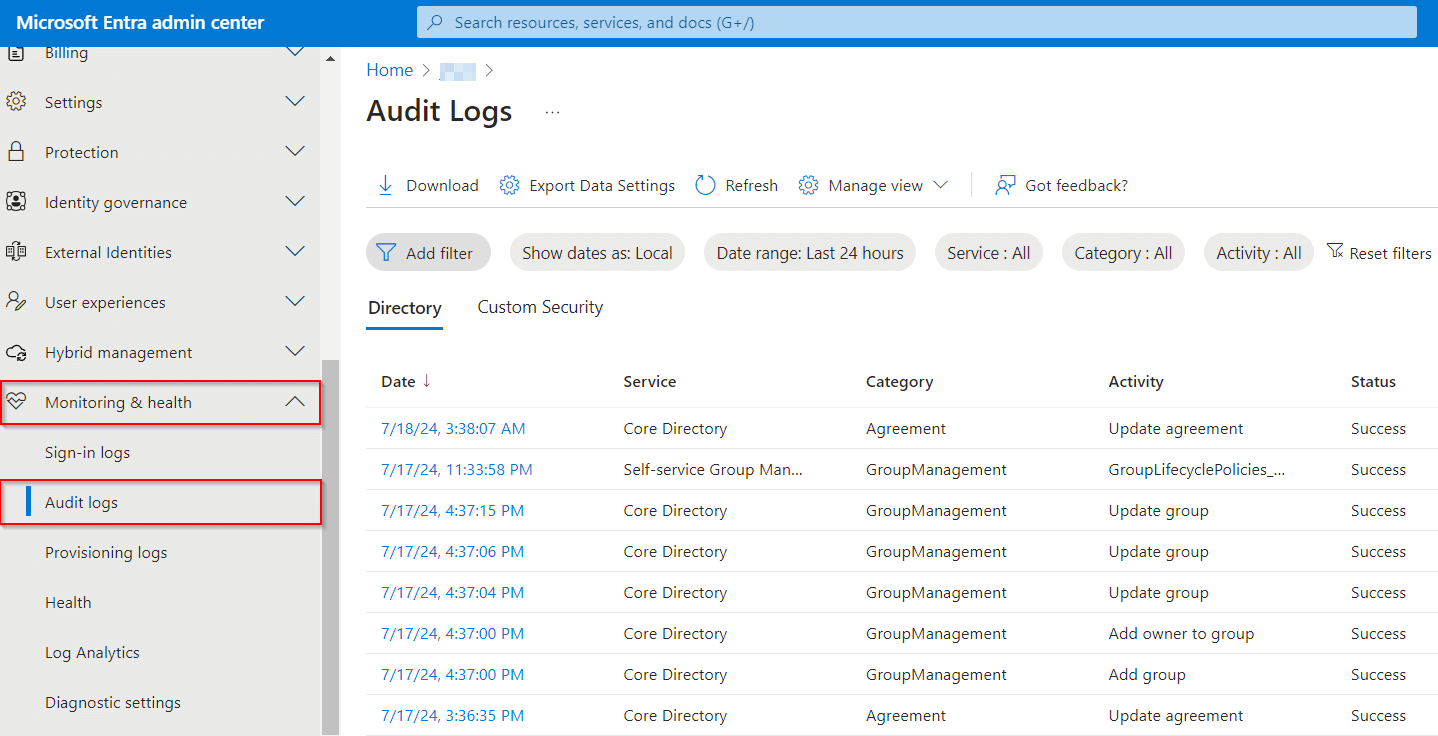Follow the Home breadcrumb link
The height and width of the screenshot is (736, 1438).
coord(390,70)
